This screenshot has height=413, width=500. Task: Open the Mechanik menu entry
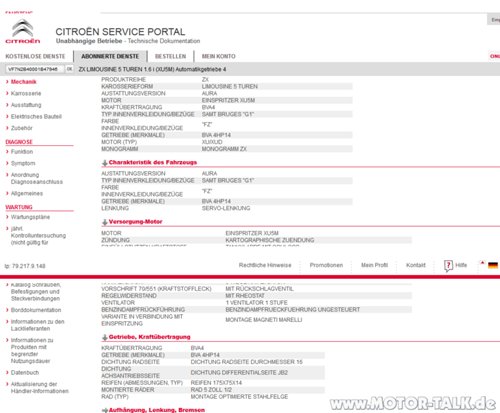pyautogui.click(x=23, y=82)
